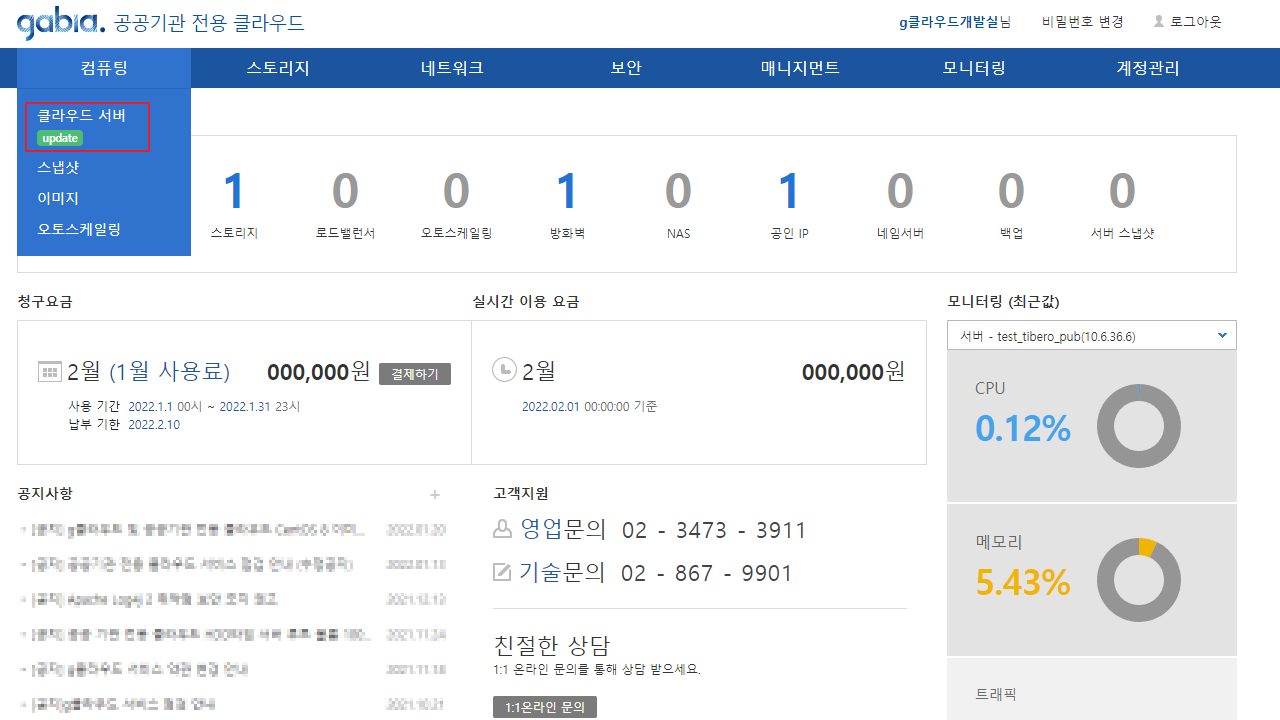1280x720 pixels.
Task: Open the 모니터링 top menu
Action: pyautogui.click(x=974, y=68)
